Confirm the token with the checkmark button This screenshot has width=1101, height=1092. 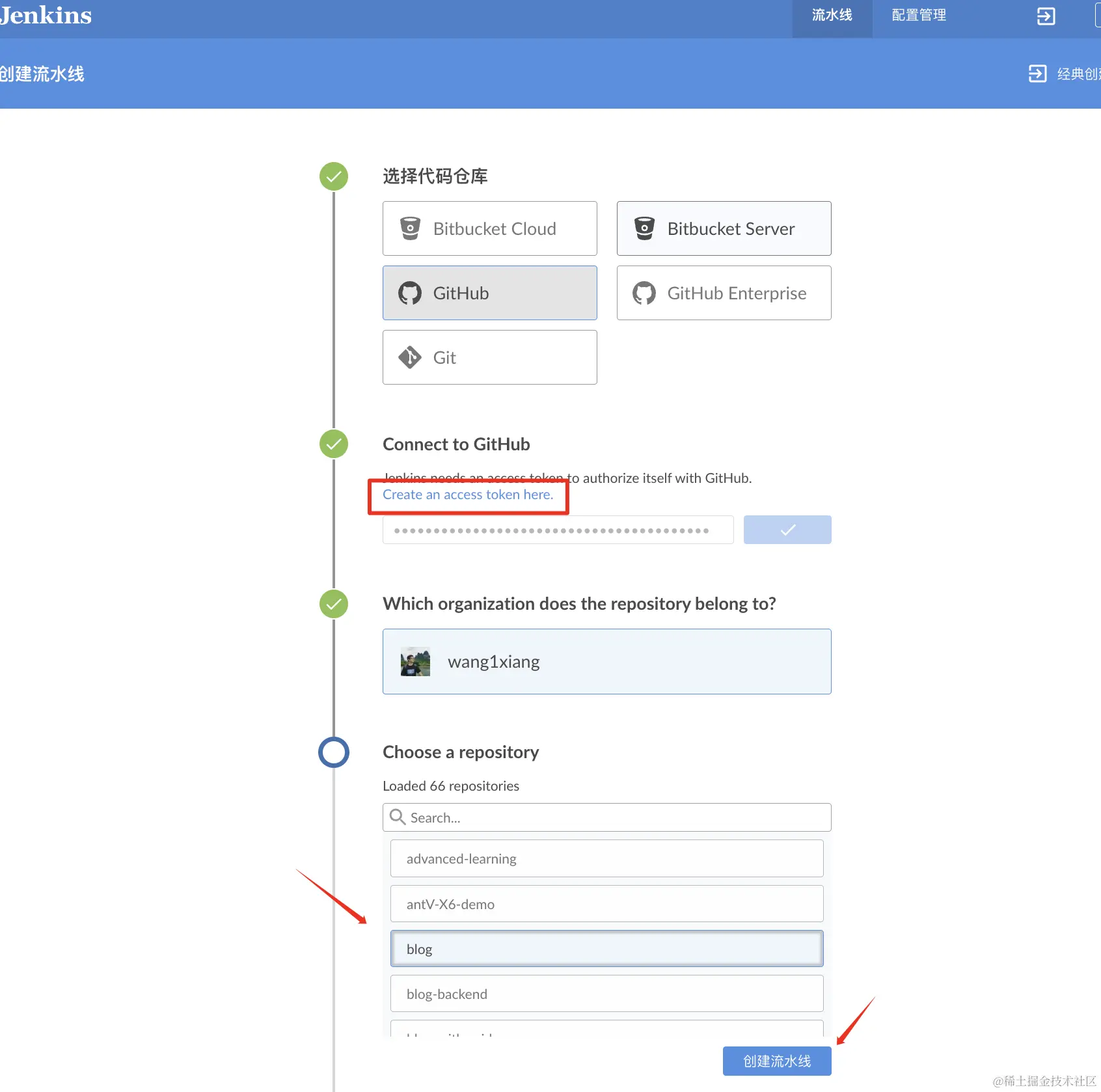787,530
